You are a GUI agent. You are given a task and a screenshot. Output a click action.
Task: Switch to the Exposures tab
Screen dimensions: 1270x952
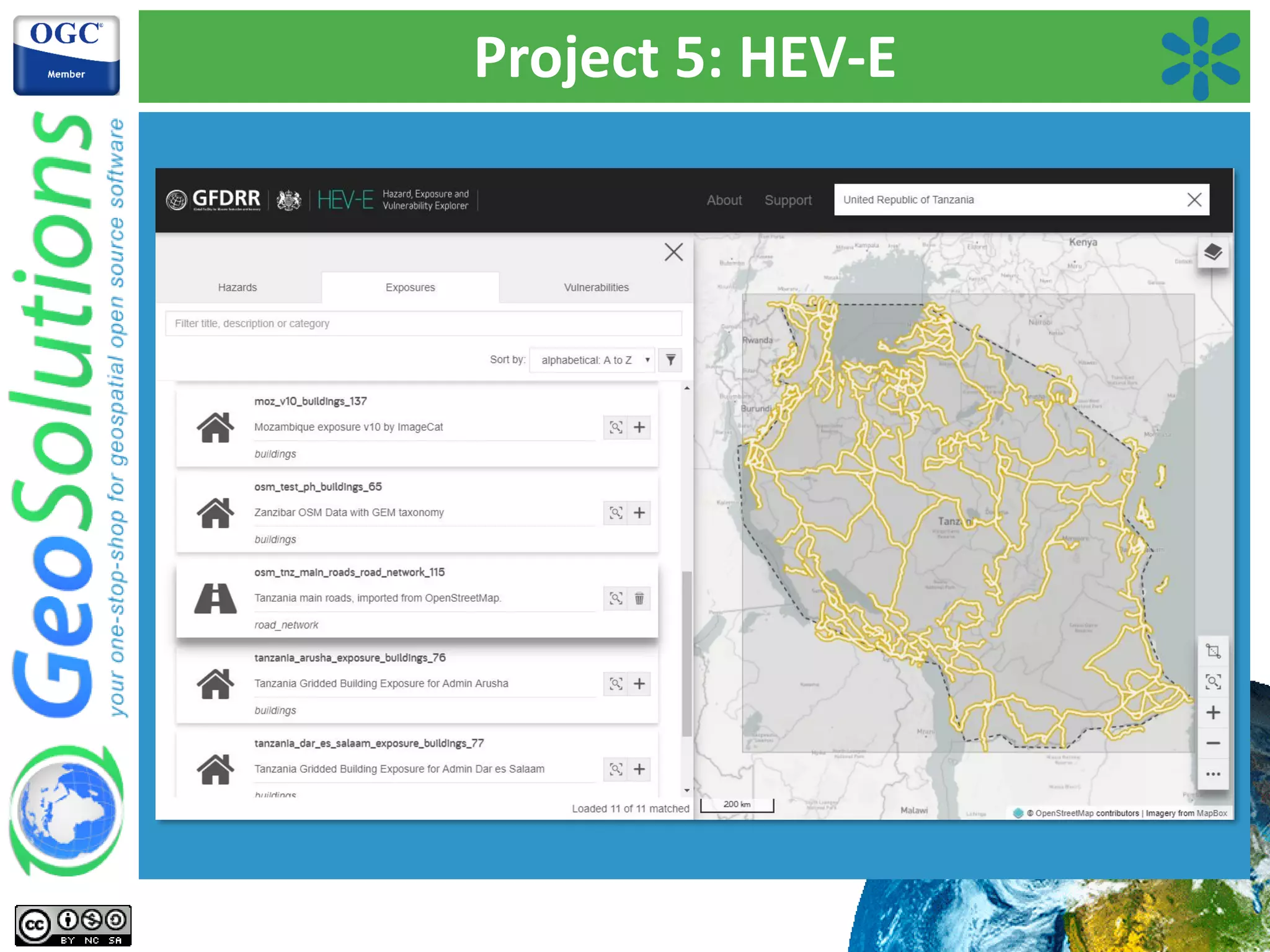(410, 288)
